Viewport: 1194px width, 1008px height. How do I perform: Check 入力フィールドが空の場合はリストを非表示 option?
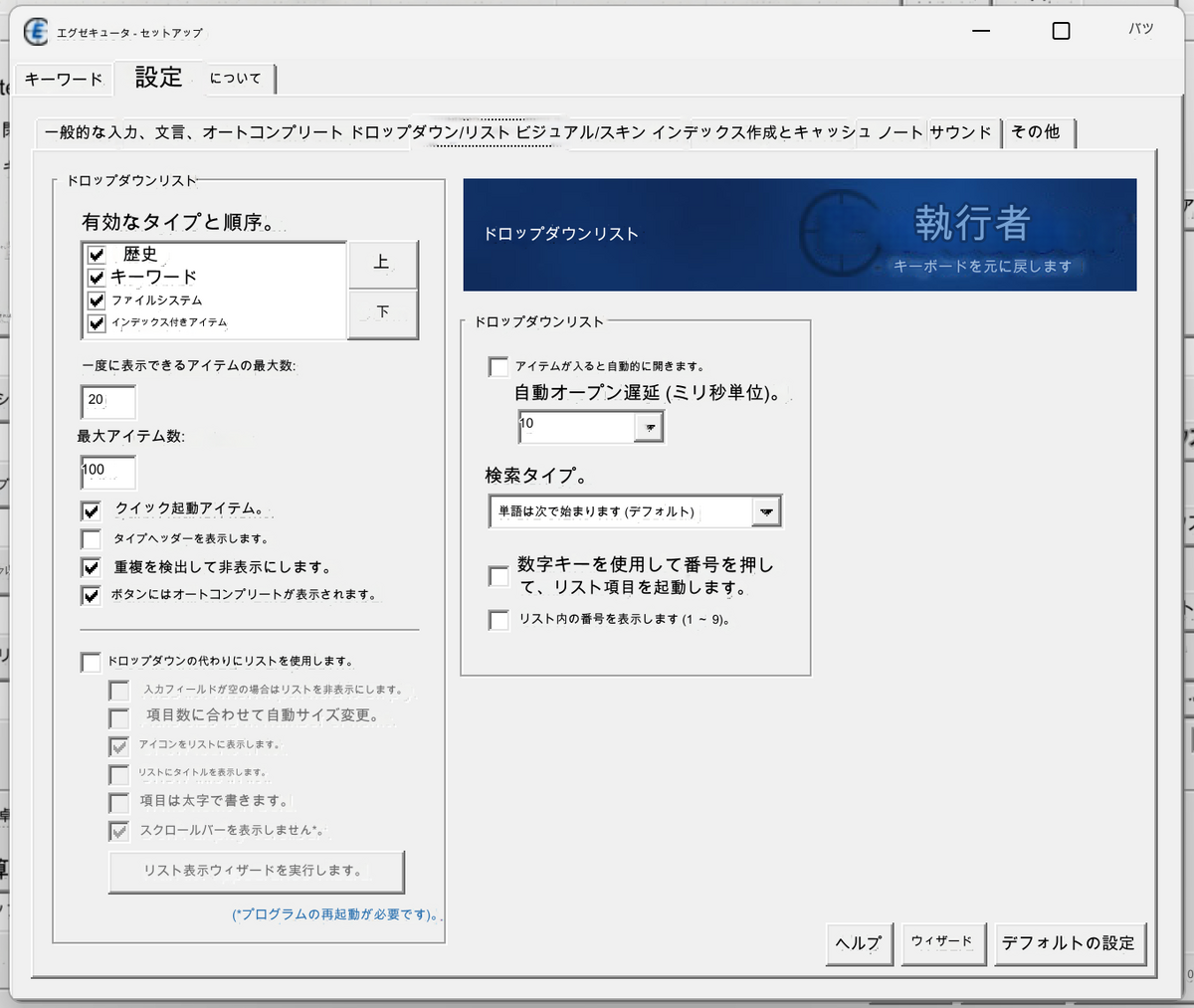[x=119, y=690]
